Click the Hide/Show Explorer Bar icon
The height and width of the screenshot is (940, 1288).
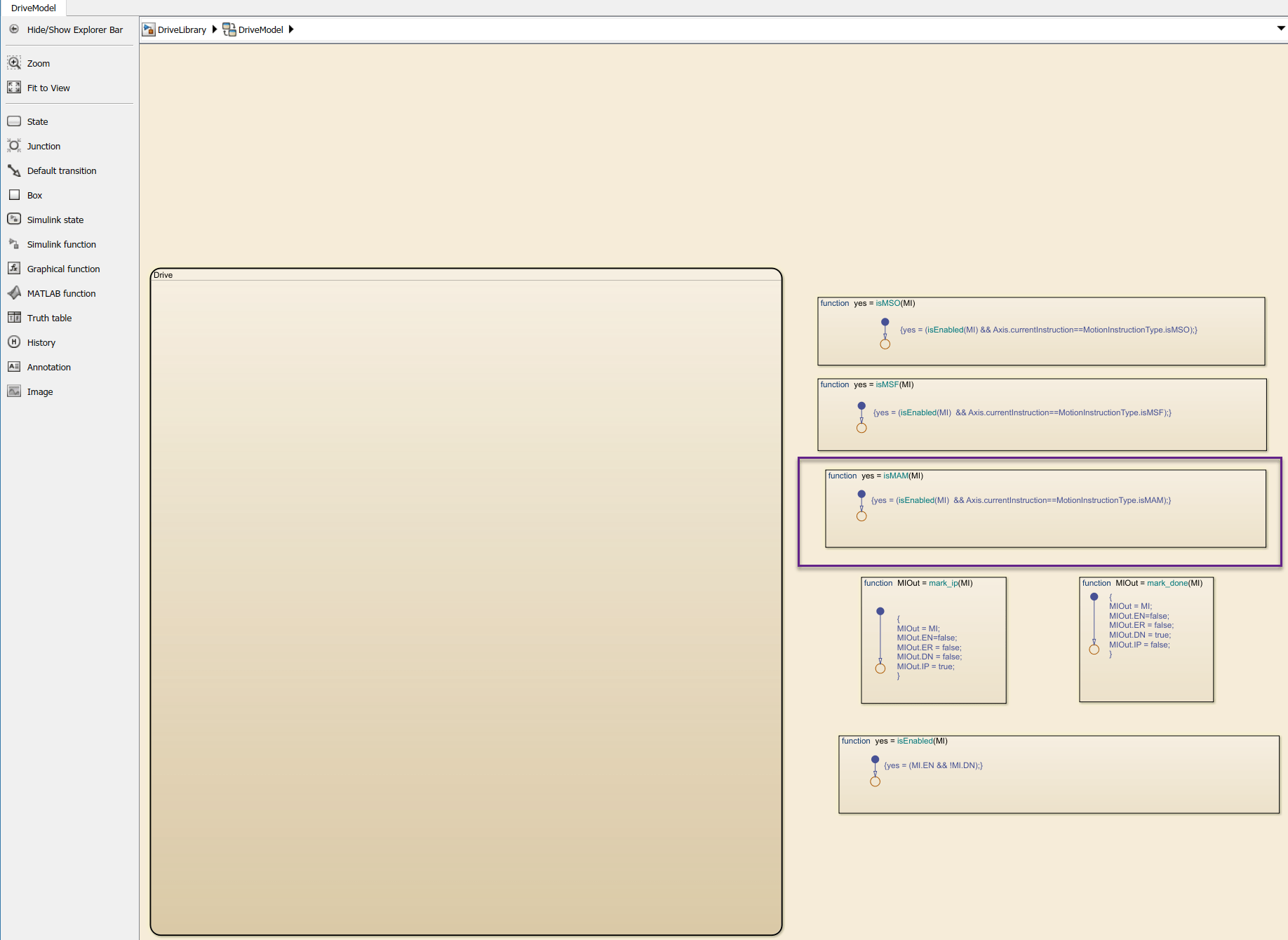tap(14, 29)
